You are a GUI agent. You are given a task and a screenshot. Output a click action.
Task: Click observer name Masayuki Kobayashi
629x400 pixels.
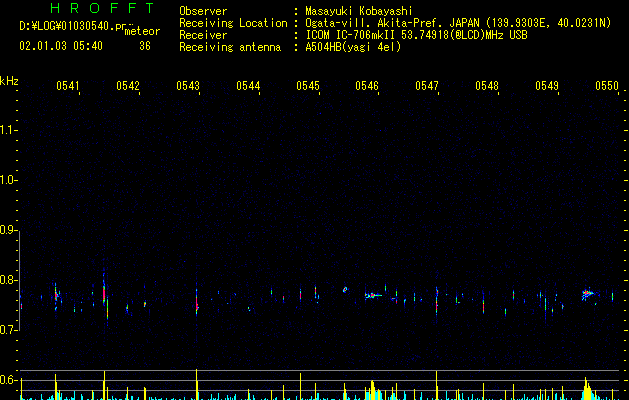click(359, 11)
